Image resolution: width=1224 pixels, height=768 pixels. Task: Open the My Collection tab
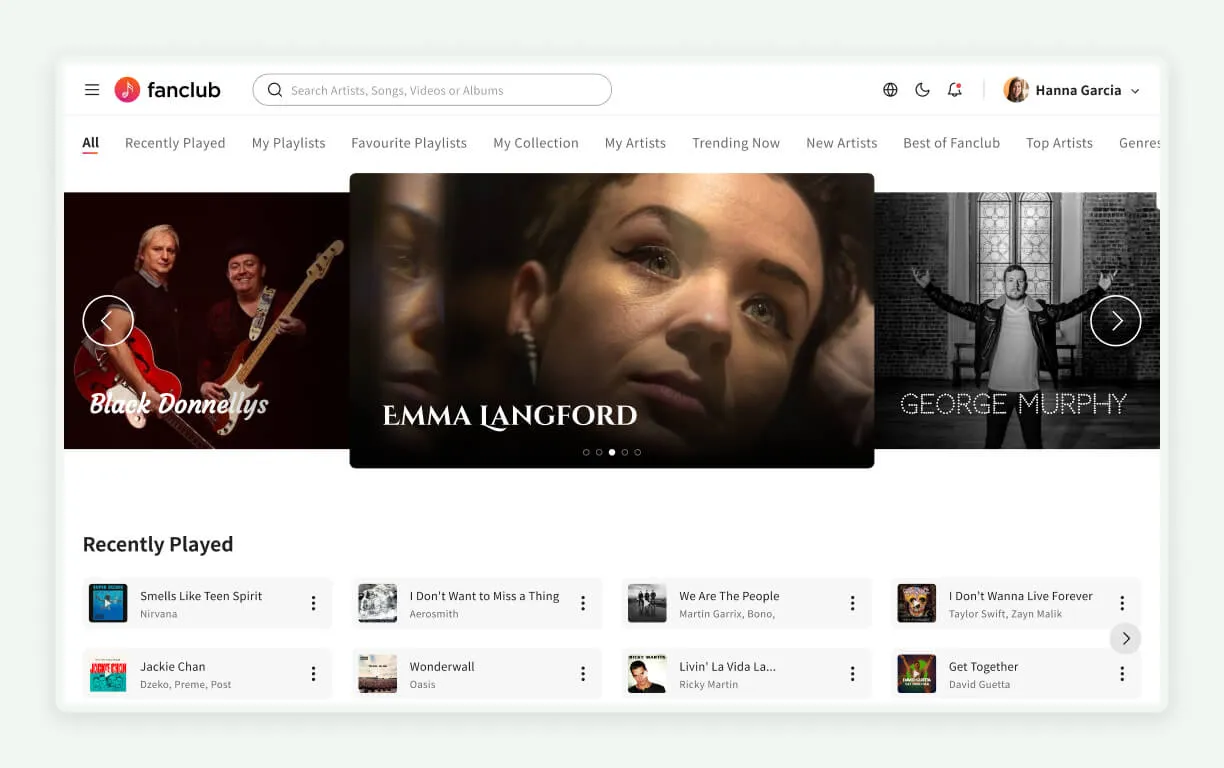[x=536, y=143]
